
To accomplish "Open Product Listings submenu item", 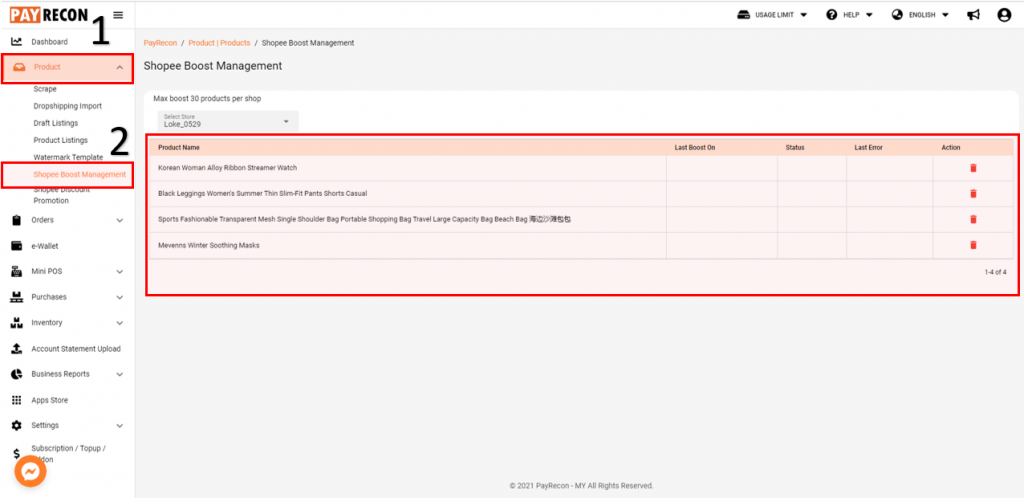I will pyautogui.click(x=61, y=140).
